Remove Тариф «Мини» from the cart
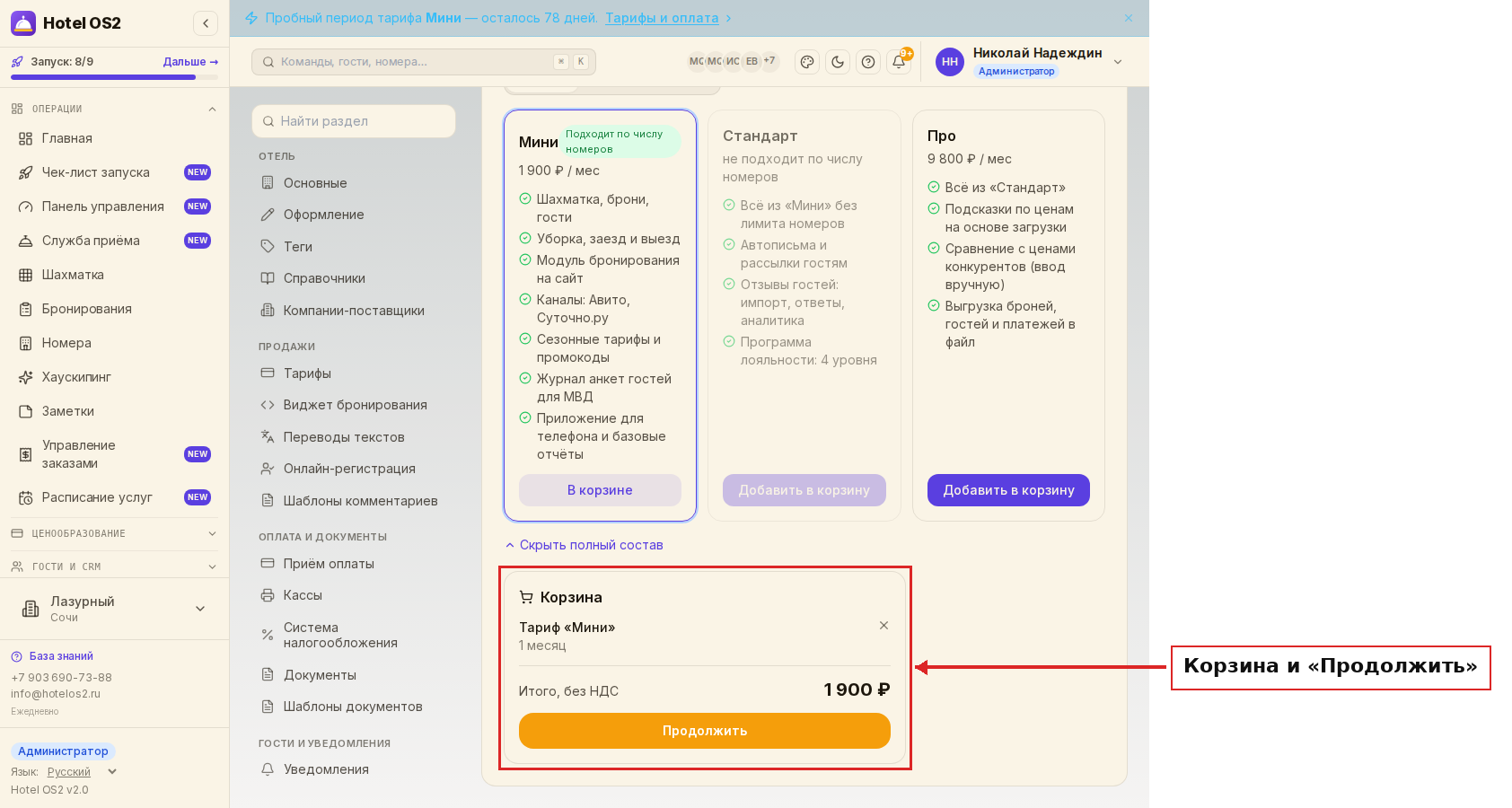This screenshot has width=1512, height=808. (883, 626)
